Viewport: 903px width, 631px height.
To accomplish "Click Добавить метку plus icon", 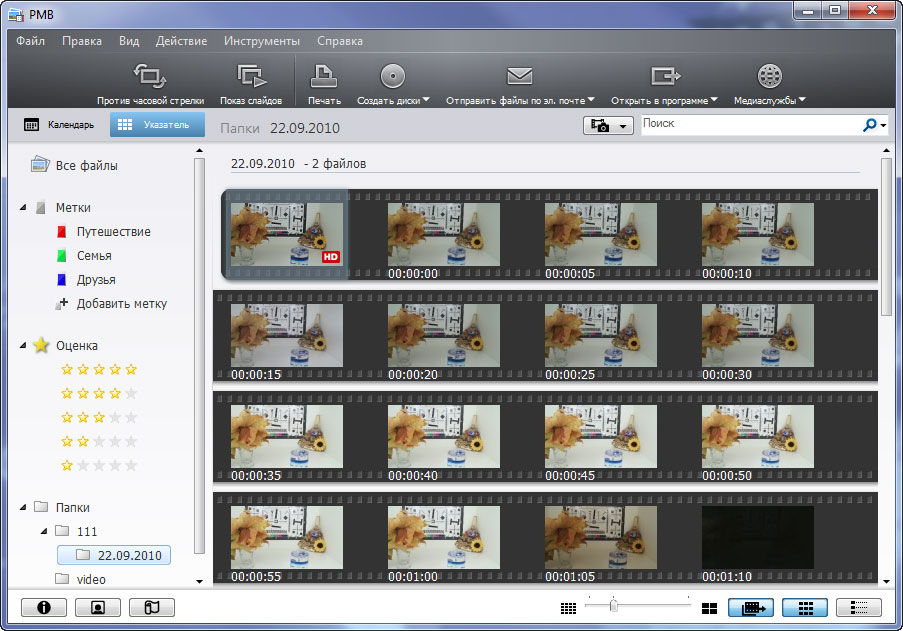I will tap(62, 303).
